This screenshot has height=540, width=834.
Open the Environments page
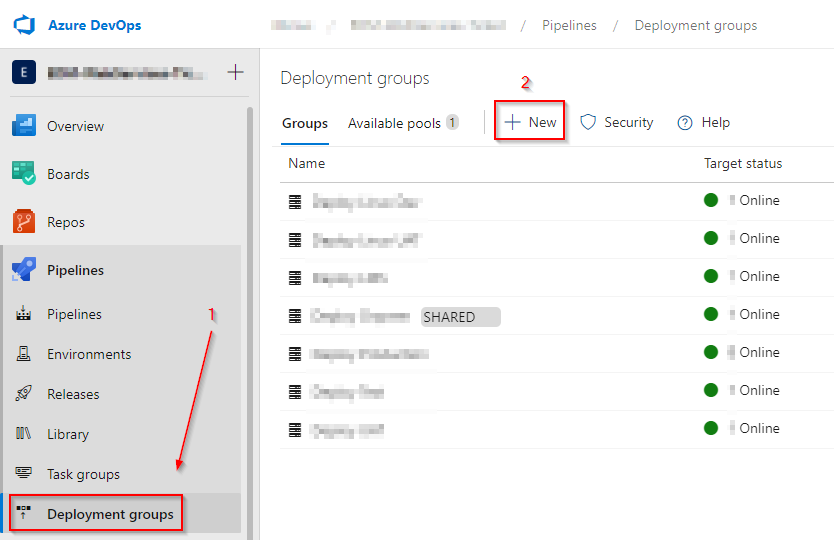click(x=88, y=354)
